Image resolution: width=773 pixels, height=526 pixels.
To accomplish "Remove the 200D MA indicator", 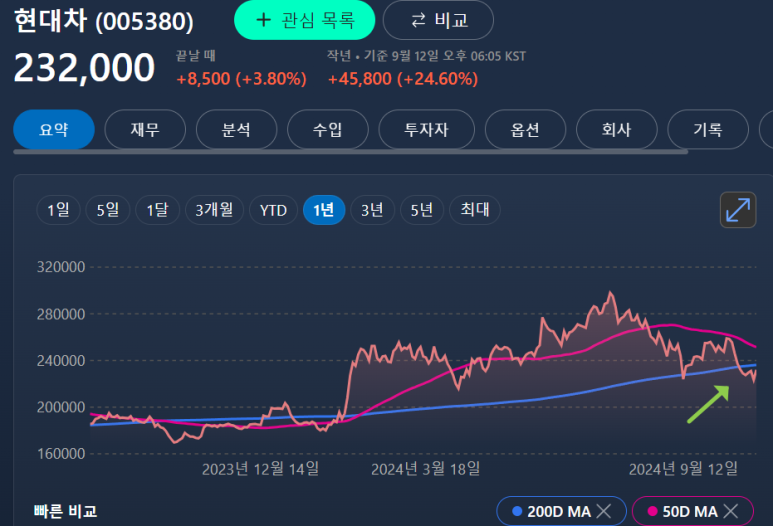I will tap(604, 511).
